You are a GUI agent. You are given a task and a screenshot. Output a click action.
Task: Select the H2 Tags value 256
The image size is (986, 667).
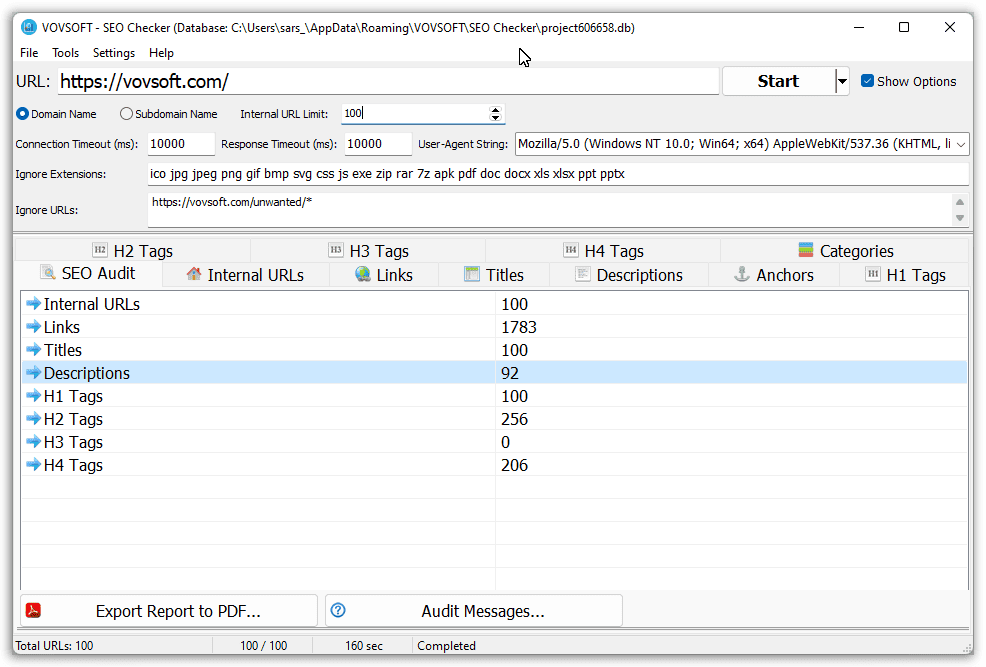(514, 419)
